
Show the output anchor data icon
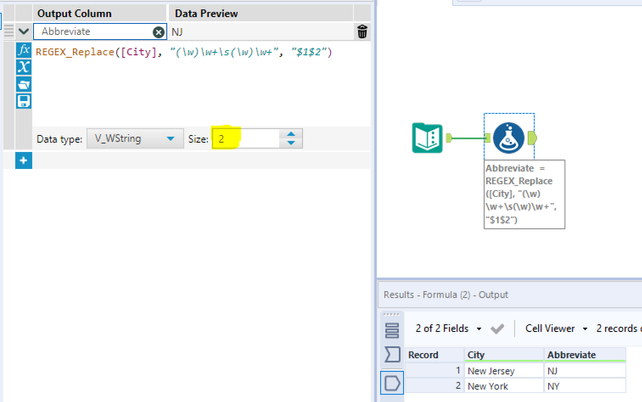click(x=392, y=383)
